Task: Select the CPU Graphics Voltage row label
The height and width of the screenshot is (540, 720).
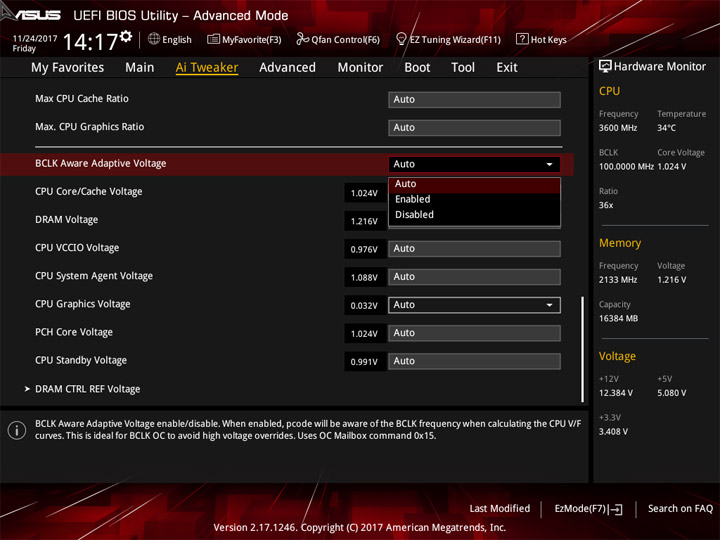Action: coord(83,304)
